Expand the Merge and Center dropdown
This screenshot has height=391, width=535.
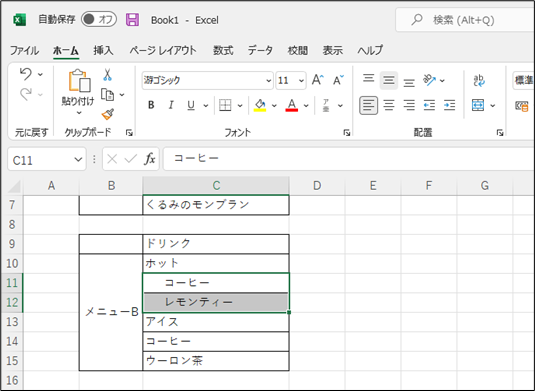[493, 106]
